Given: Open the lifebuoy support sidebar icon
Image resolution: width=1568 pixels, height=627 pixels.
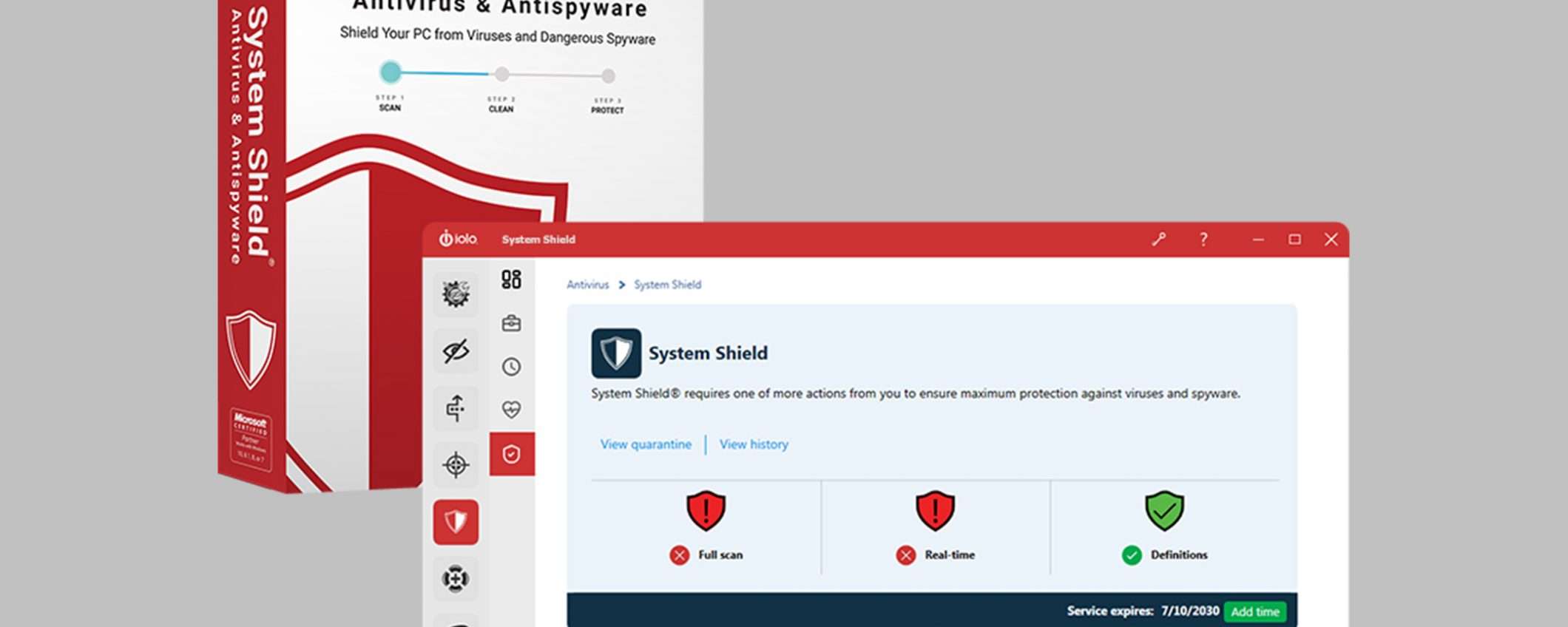Looking at the screenshot, I should coord(456,579).
